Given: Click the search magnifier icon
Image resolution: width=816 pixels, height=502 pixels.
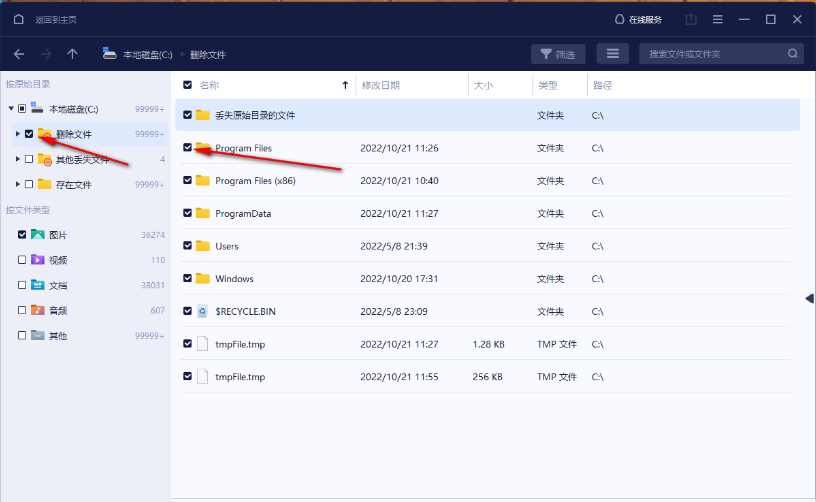Looking at the screenshot, I should point(793,54).
